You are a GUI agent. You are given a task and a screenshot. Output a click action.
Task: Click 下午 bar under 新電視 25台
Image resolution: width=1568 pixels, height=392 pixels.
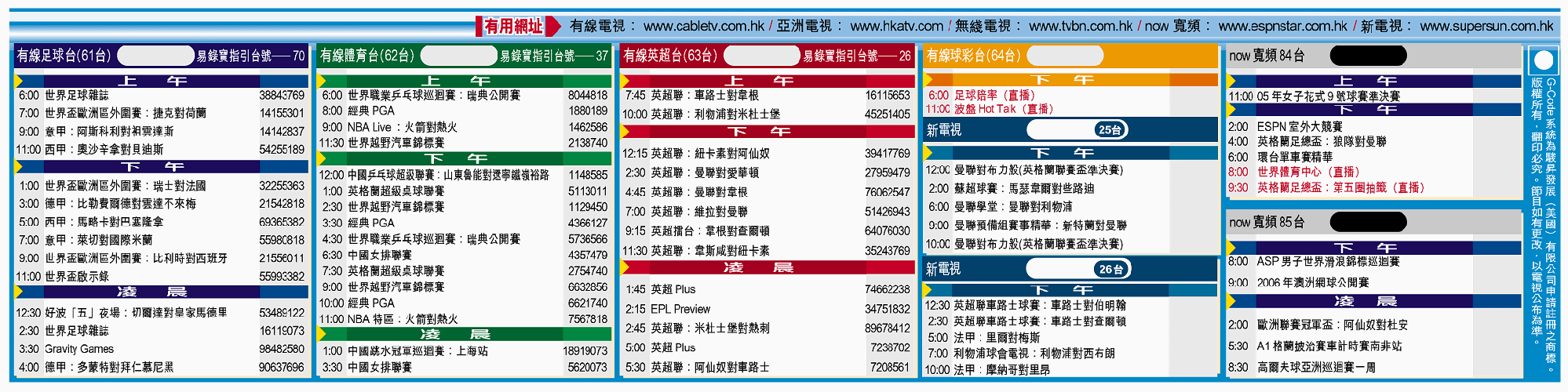[1071, 152]
